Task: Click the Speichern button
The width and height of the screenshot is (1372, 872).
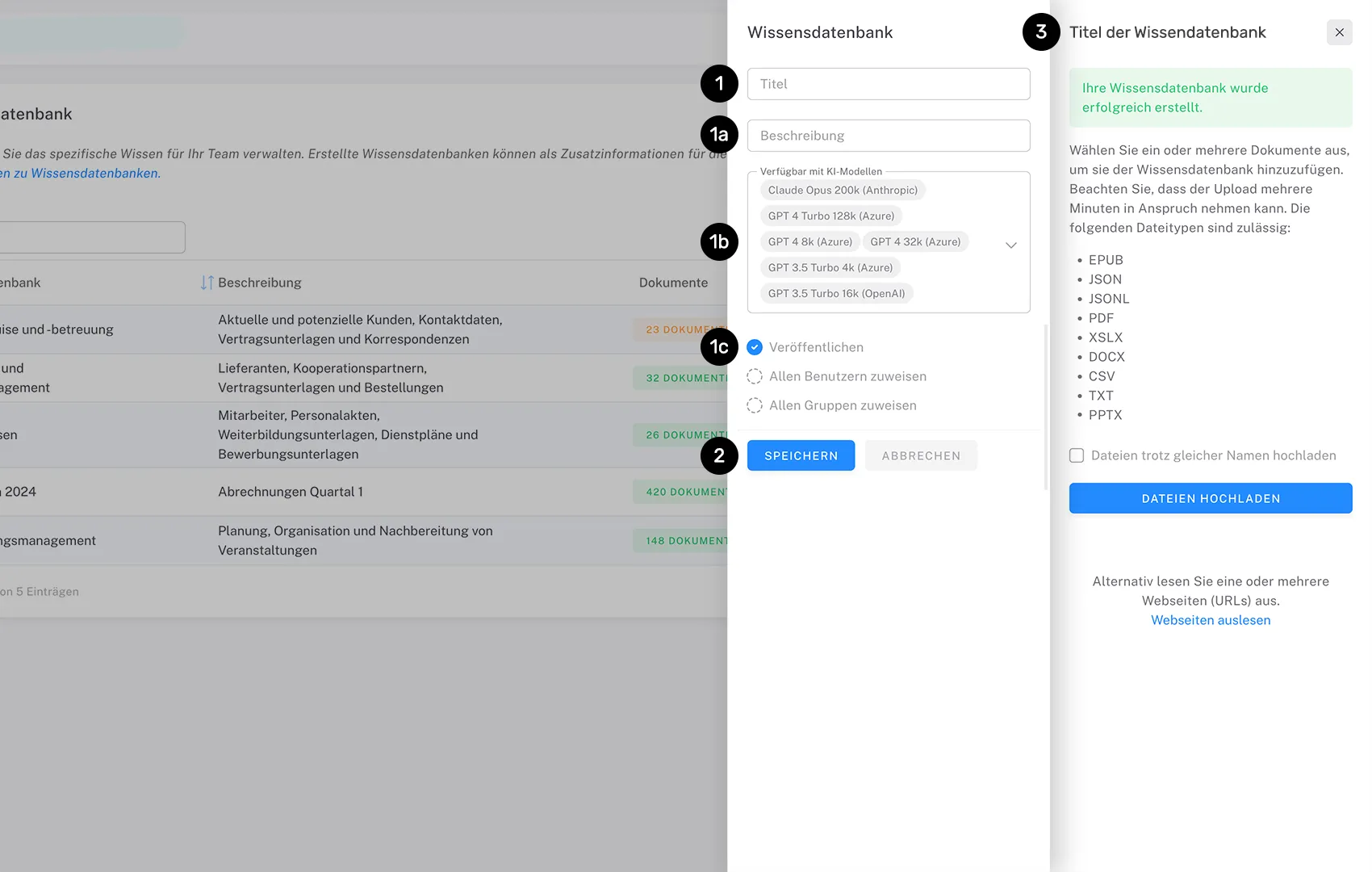Action: pos(801,455)
